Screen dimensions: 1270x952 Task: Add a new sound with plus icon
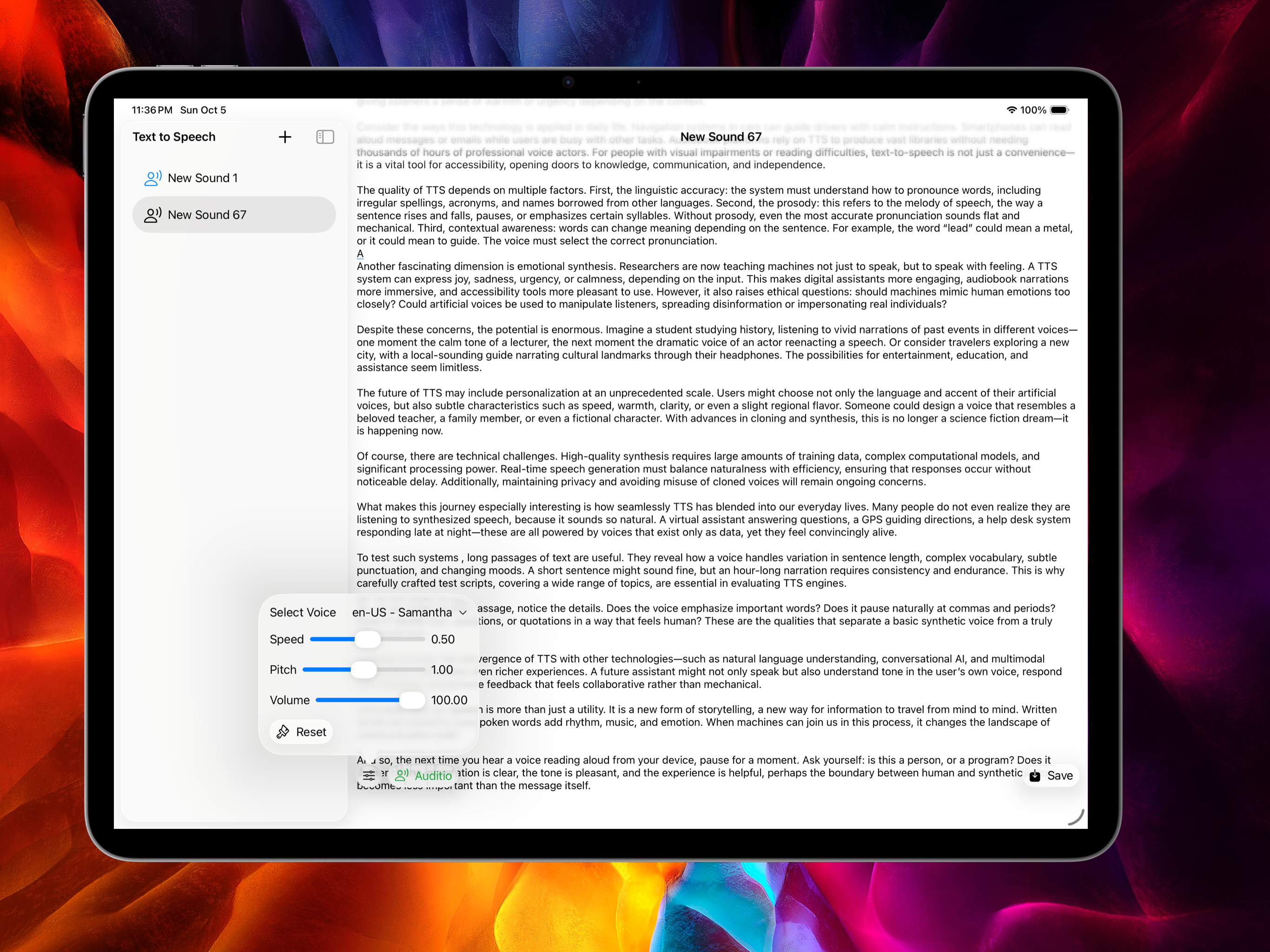(285, 137)
